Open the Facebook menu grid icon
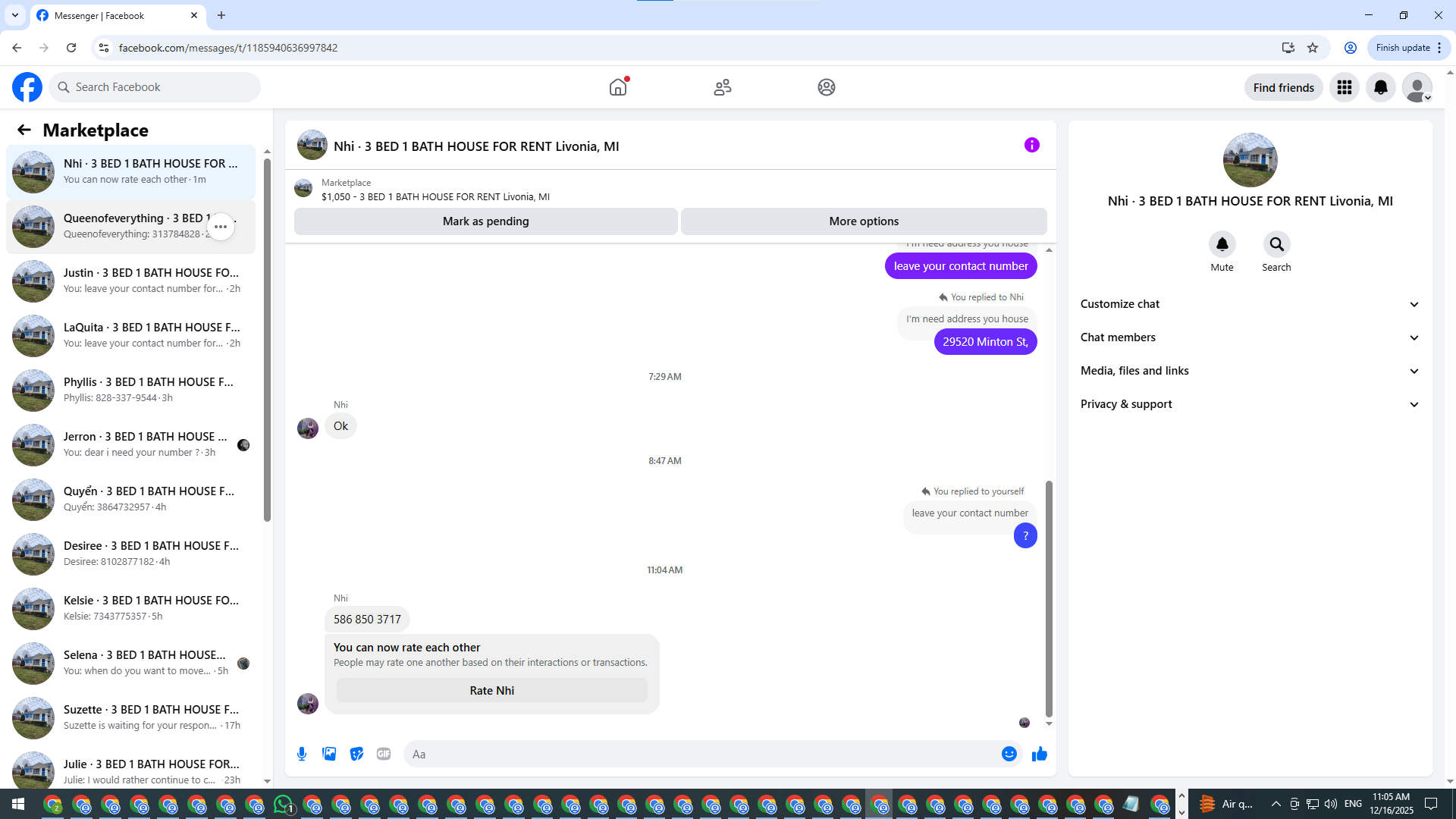The height and width of the screenshot is (819, 1456). 1345,87
